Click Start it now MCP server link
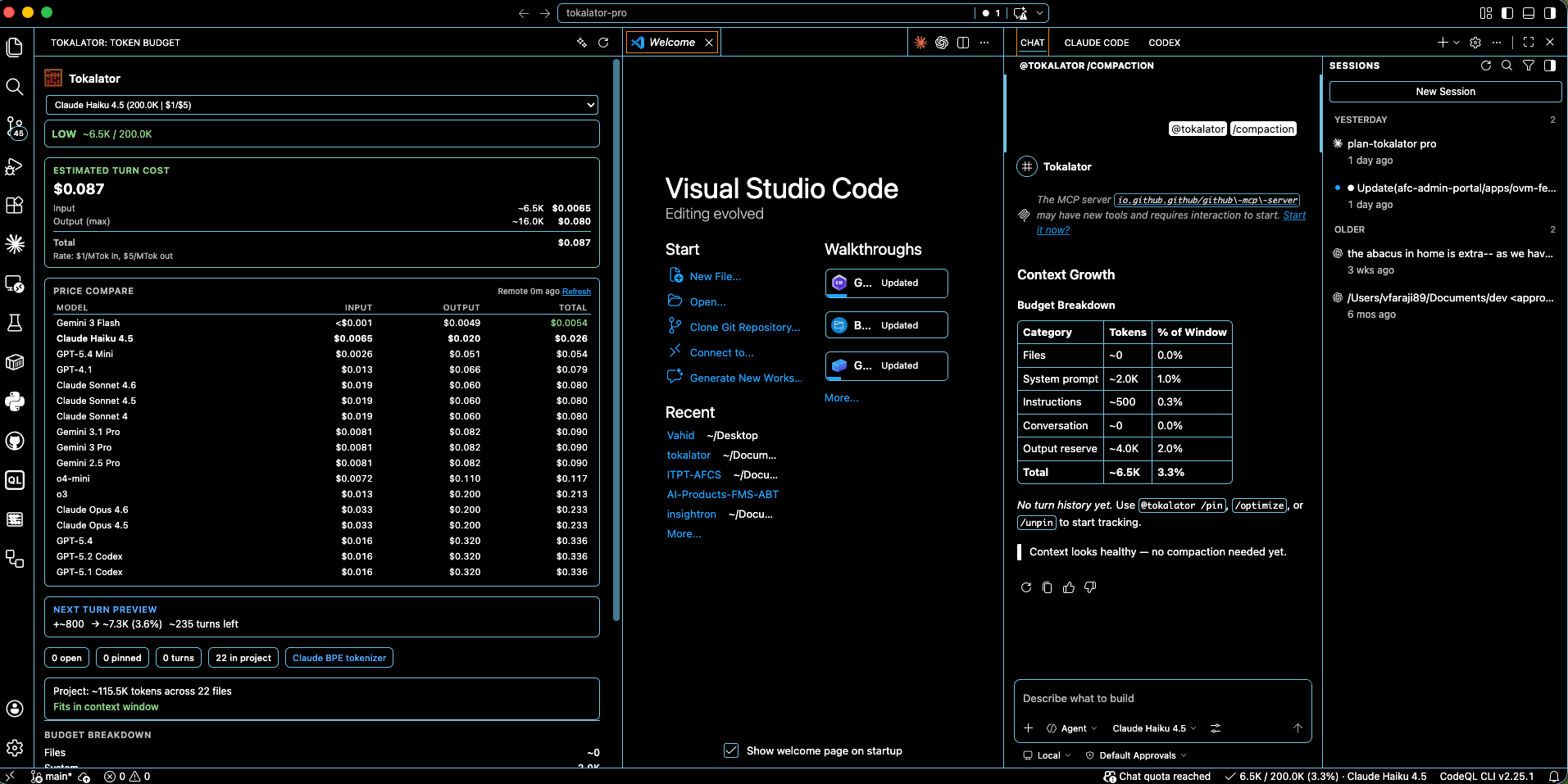Screen dimensions: 1568x784 click(1171, 223)
